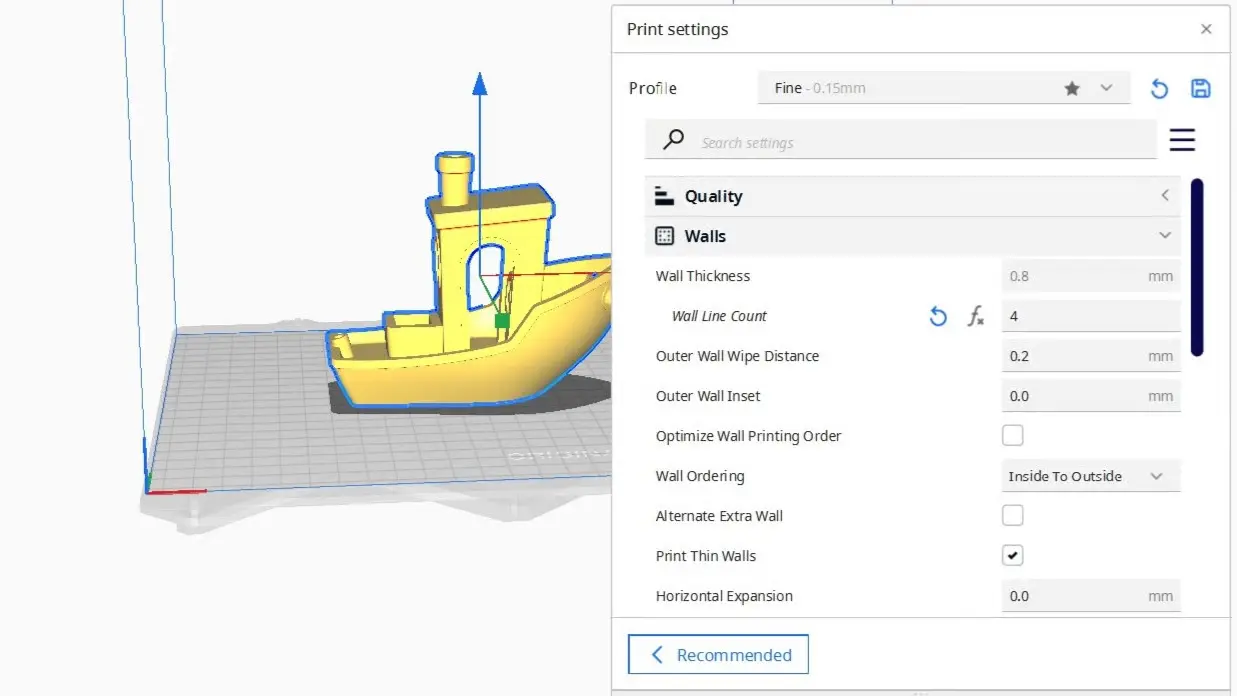Open the settings visibility hamburger menu

(x=1182, y=139)
